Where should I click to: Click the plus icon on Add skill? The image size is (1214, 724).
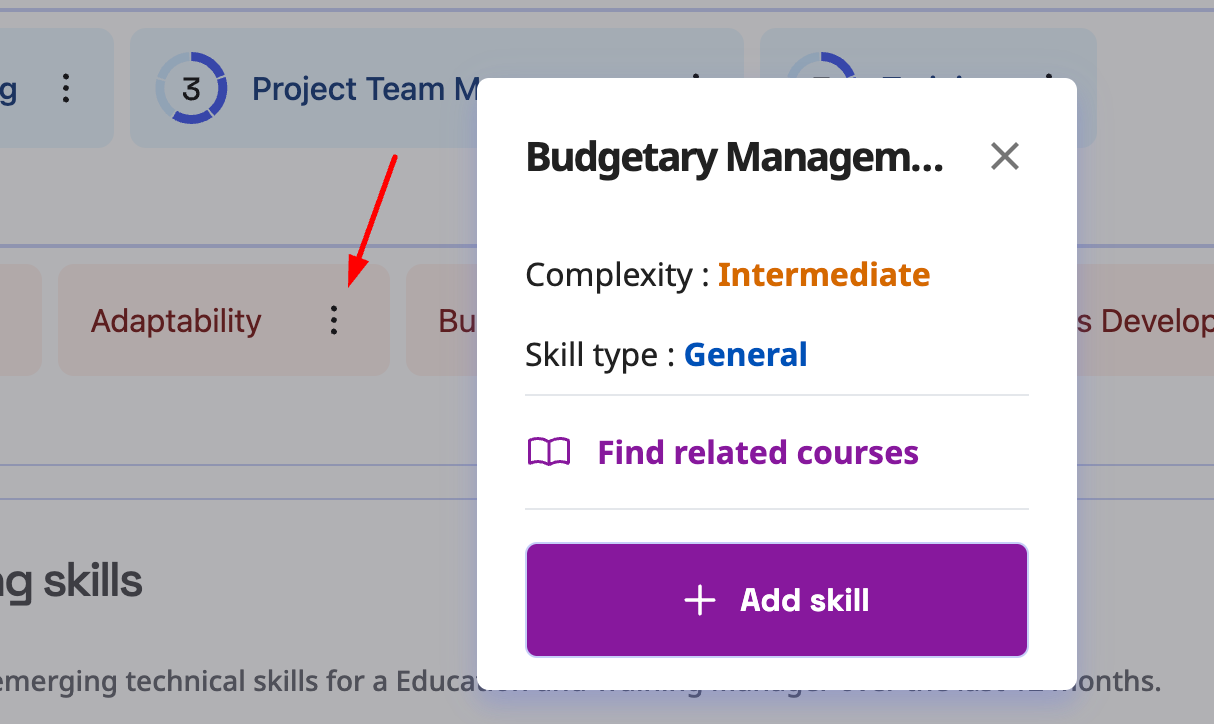click(699, 600)
